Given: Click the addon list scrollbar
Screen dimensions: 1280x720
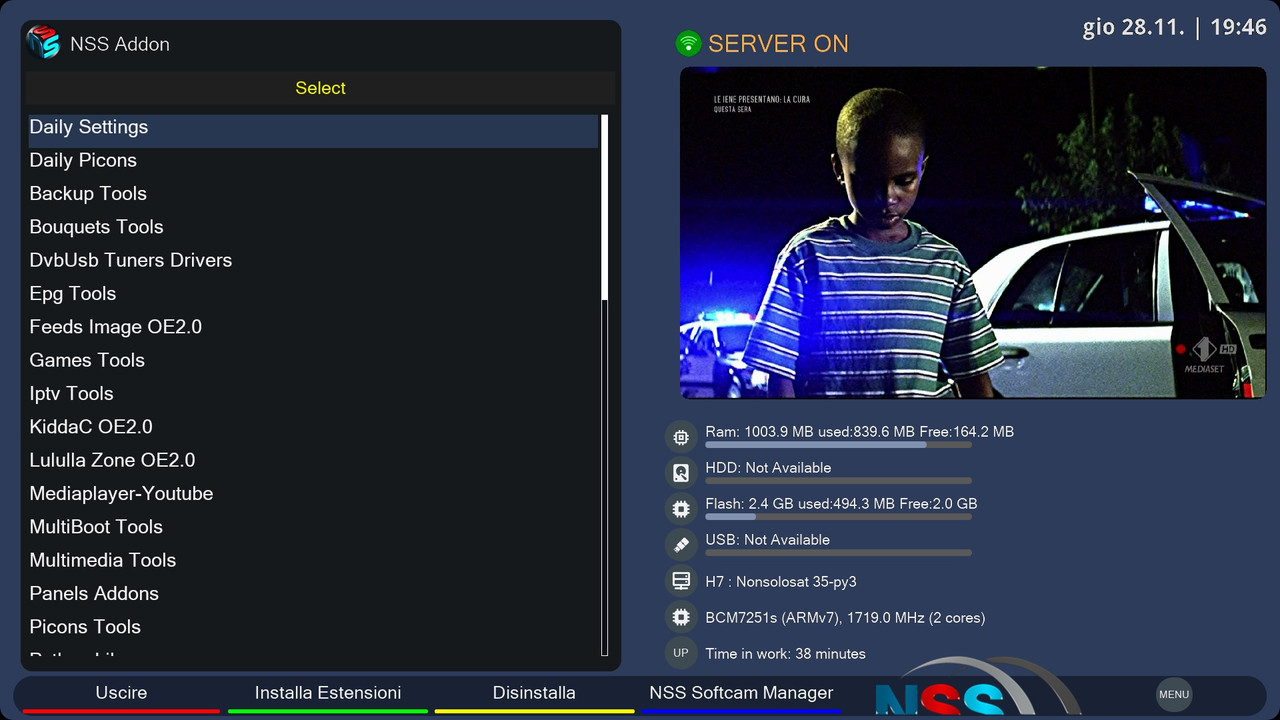Looking at the screenshot, I should point(605,385).
